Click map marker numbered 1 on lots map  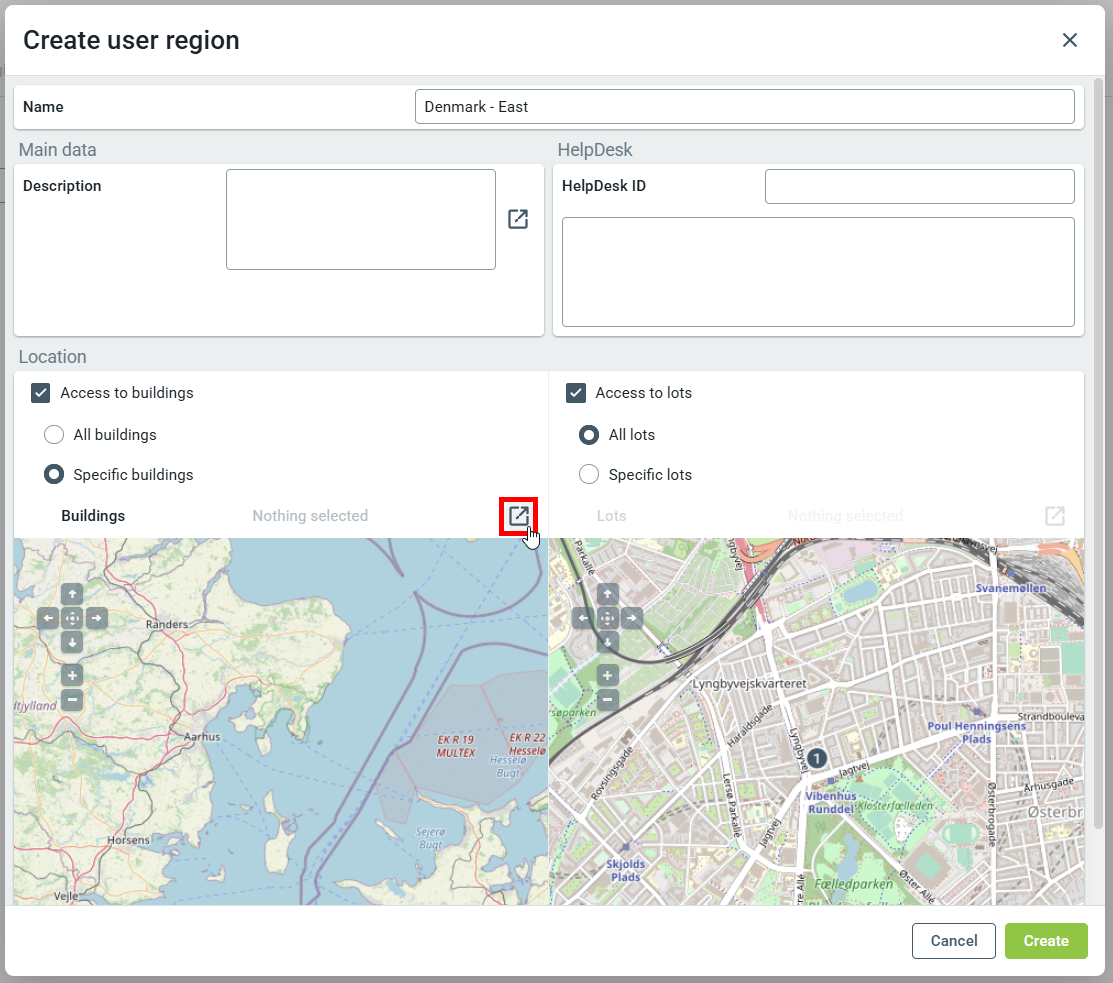817,758
